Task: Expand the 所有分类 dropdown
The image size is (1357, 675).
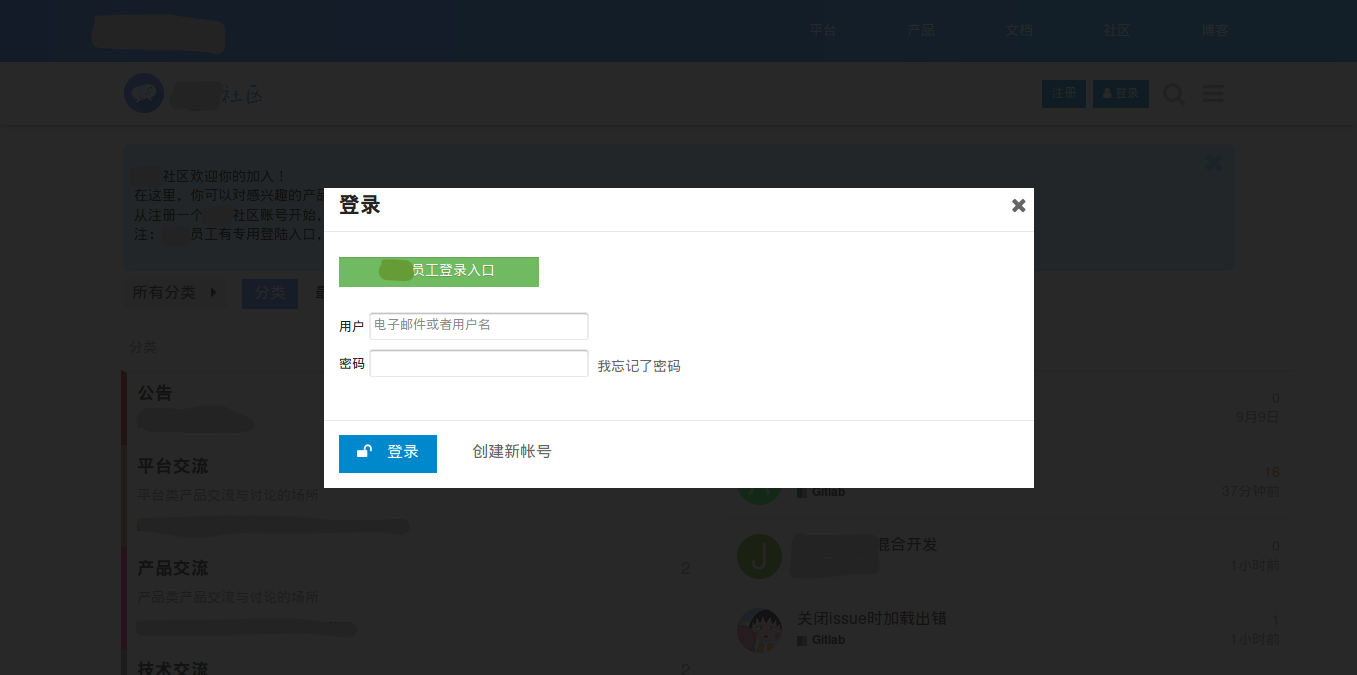Action: 174,293
